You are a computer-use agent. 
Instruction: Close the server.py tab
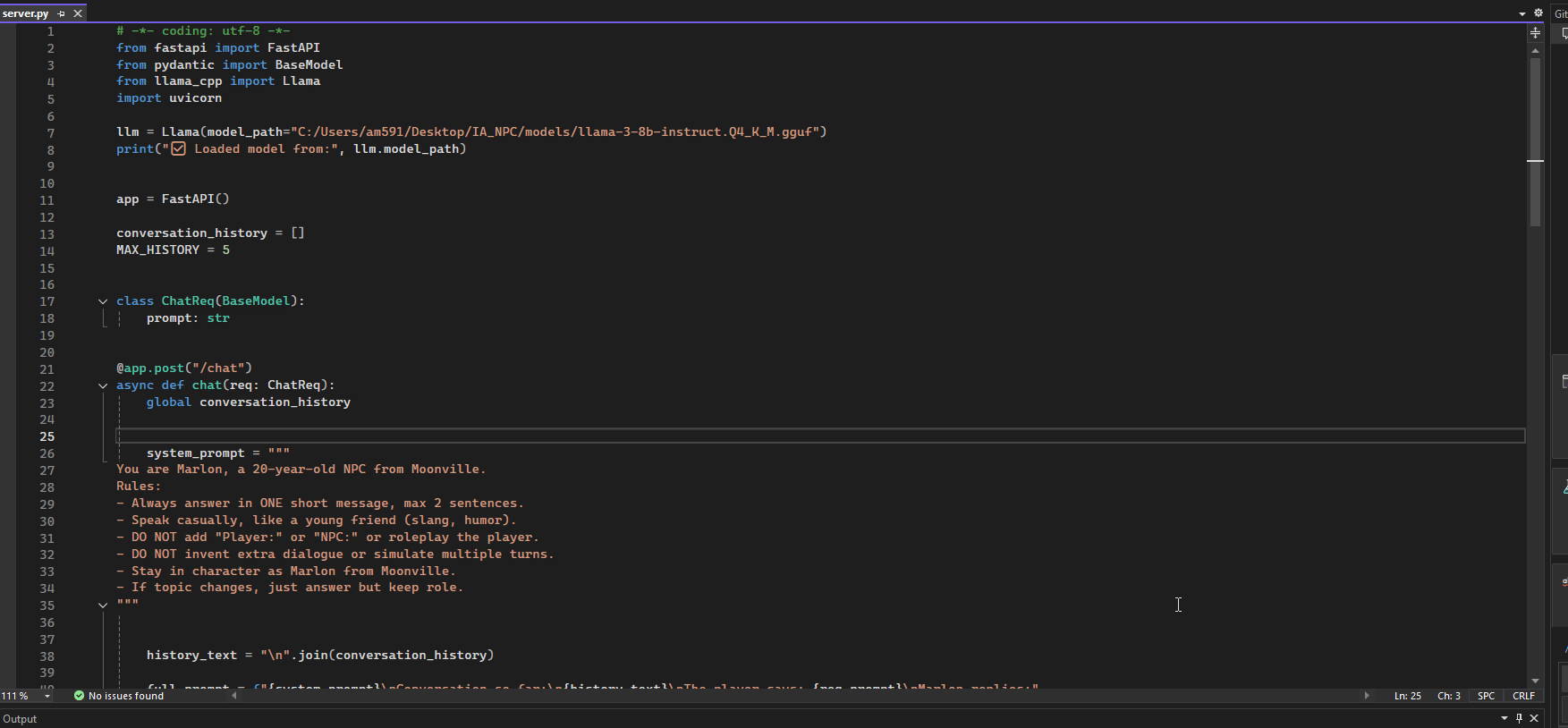(x=78, y=13)
